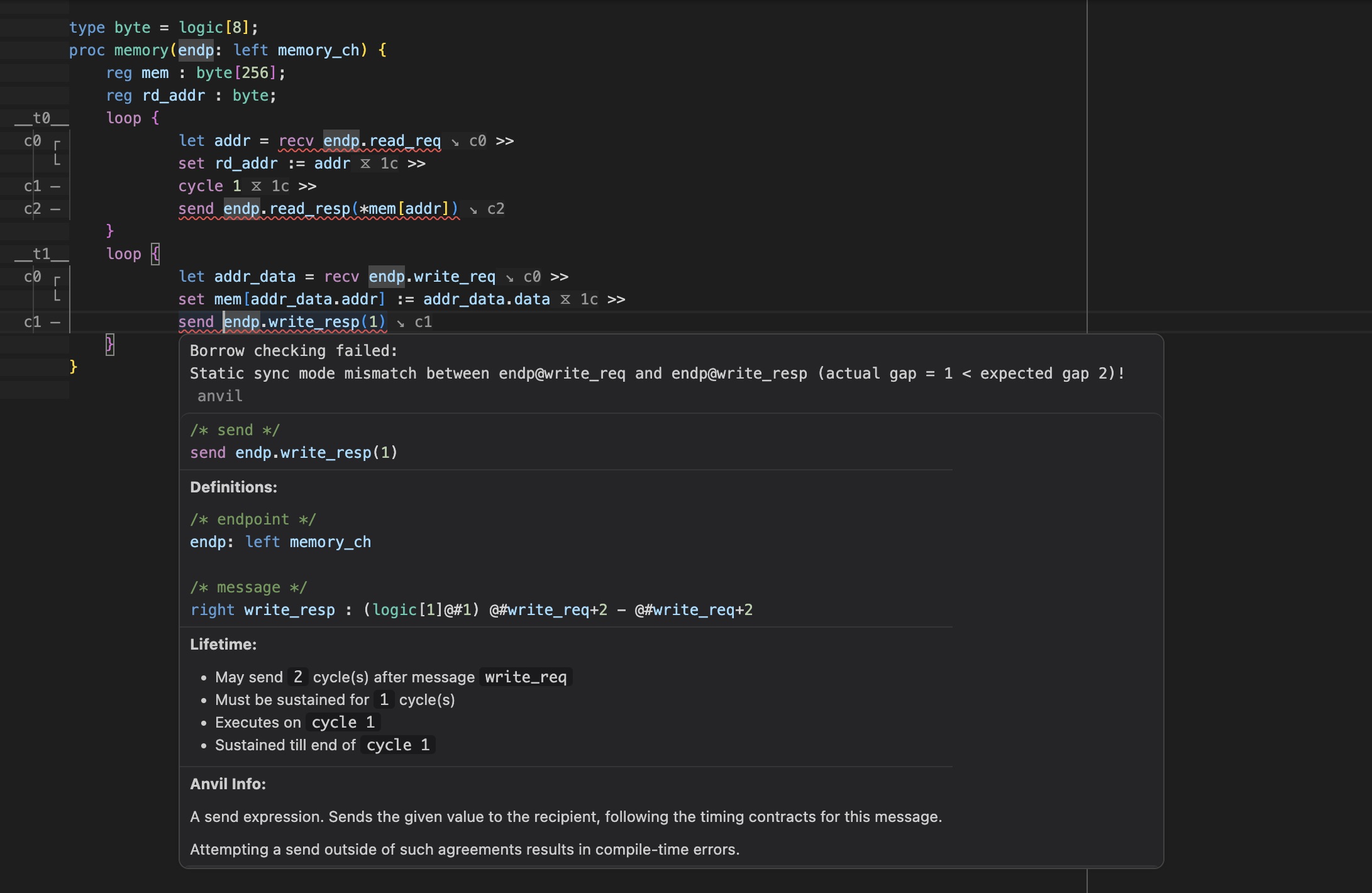This screenshot has width=1372, height=893.
Task: Click the 'anvil' source label in the popup
Action: click(x=220, y=396)
